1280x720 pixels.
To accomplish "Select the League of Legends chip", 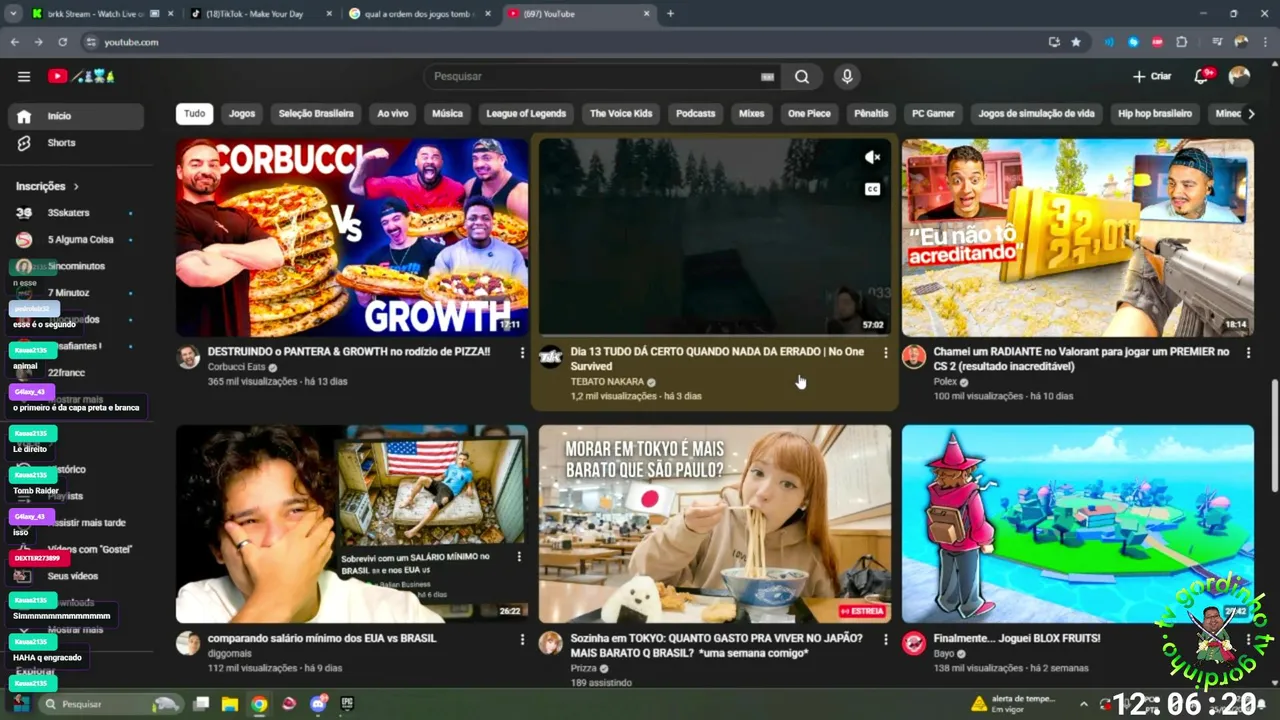I will click(x=526, y=113).
